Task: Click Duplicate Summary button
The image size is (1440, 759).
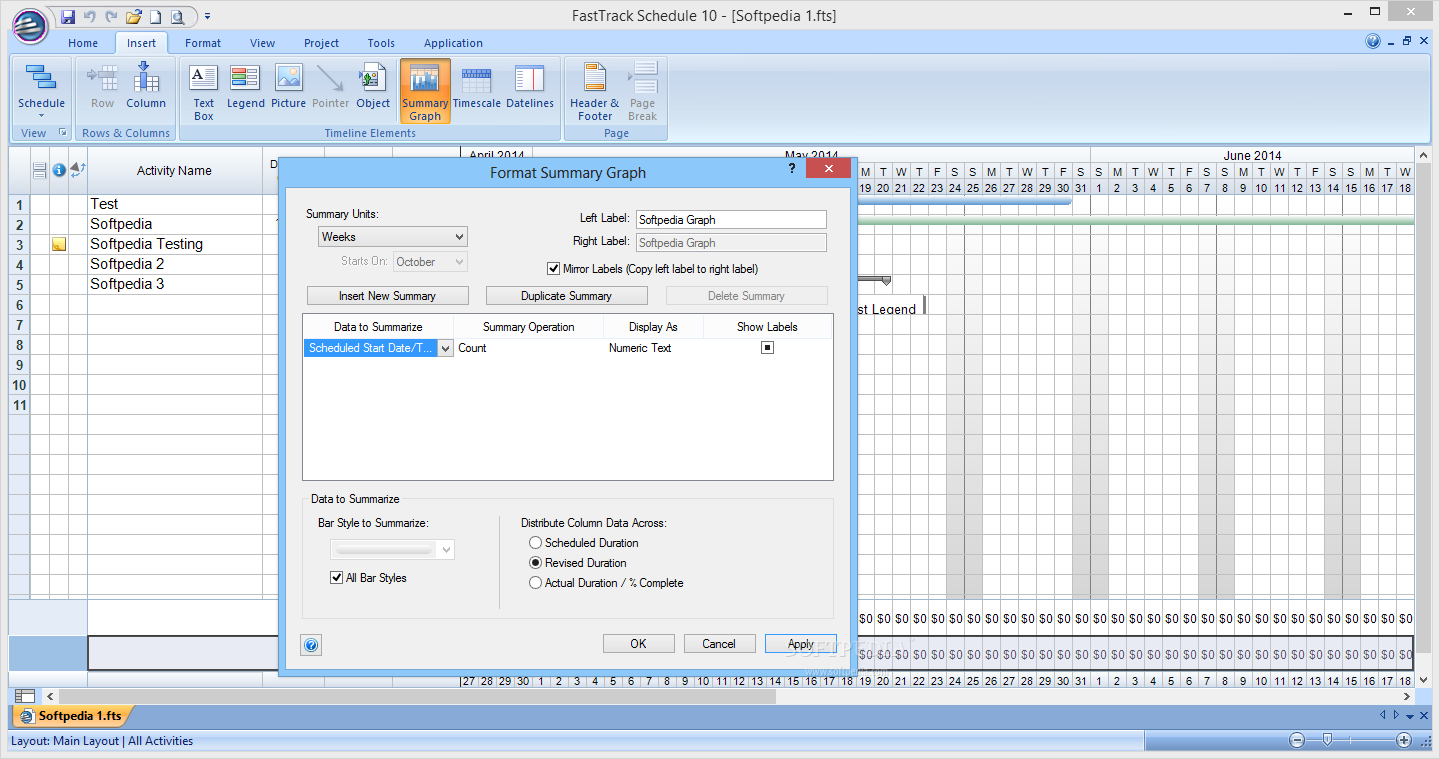Action: point(567,296)
